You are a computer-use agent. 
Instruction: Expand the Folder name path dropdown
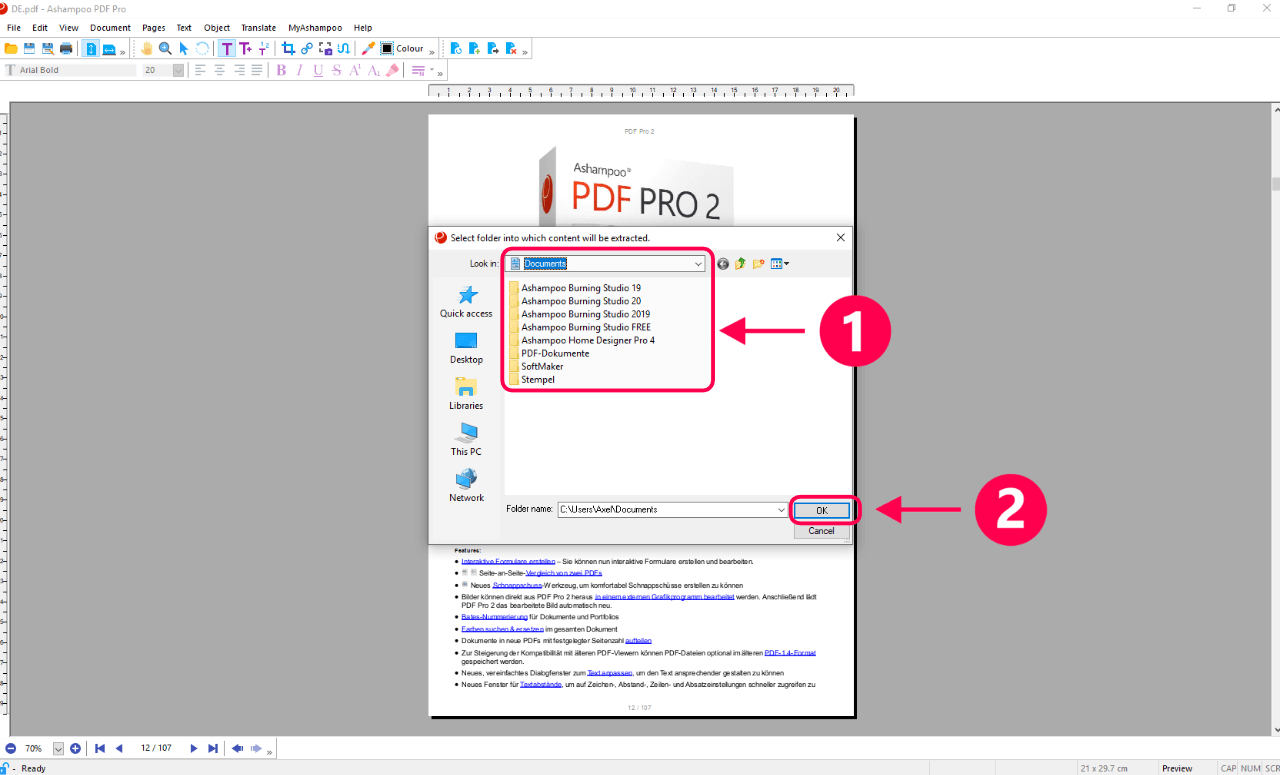click(781, 510)
